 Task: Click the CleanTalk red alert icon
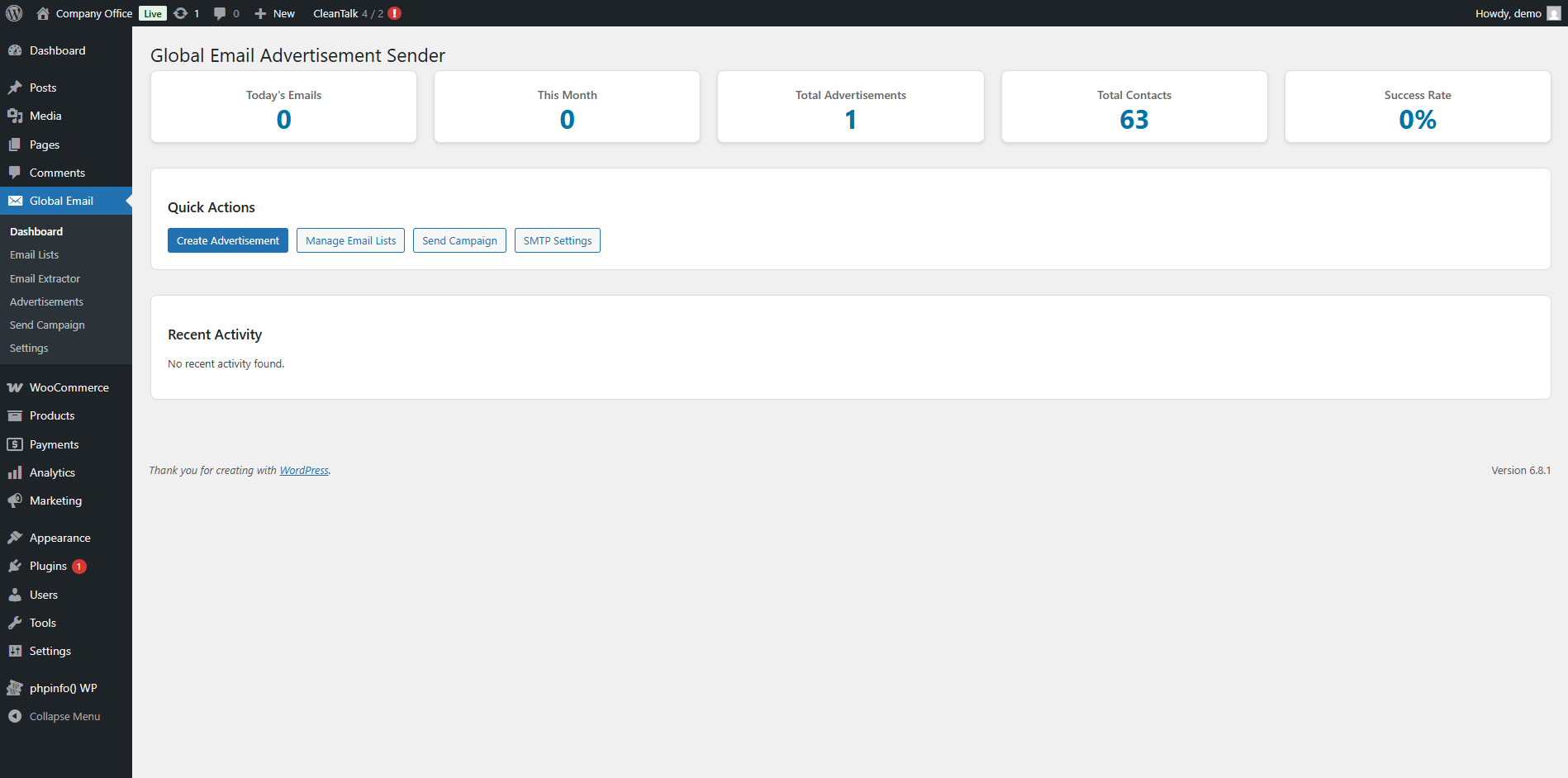tap(395, 13)
